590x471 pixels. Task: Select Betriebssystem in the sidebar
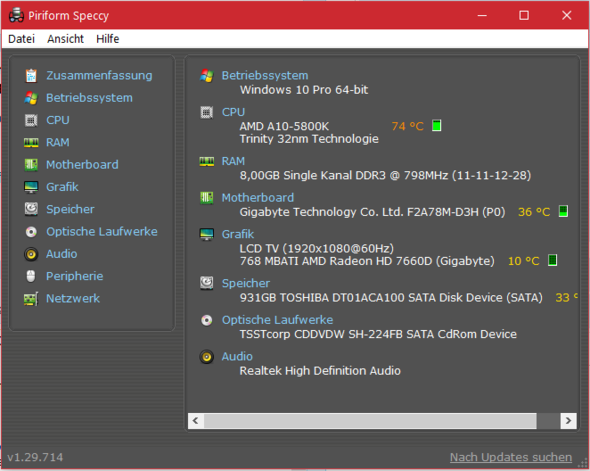[x=89, y=98]
